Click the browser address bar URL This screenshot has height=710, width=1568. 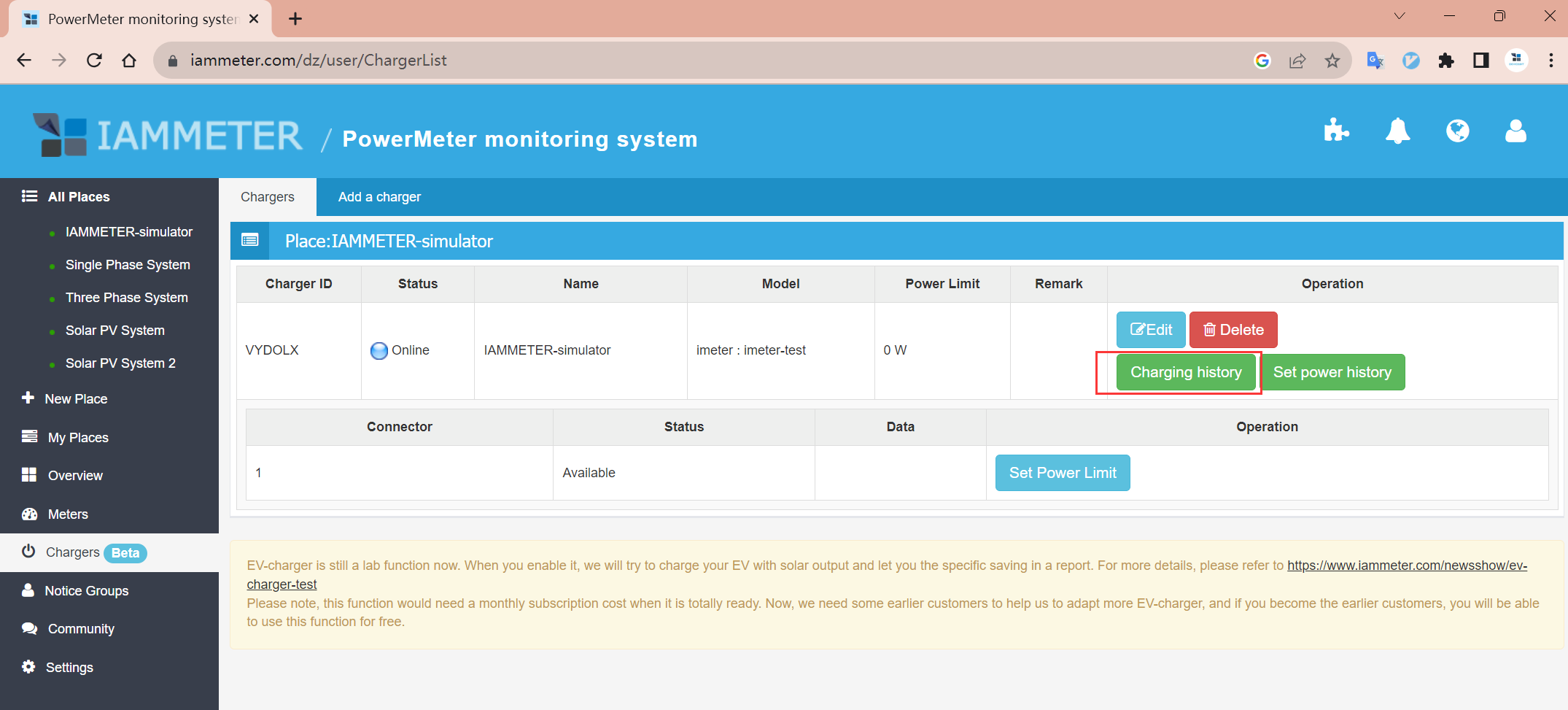coord(318,61)
